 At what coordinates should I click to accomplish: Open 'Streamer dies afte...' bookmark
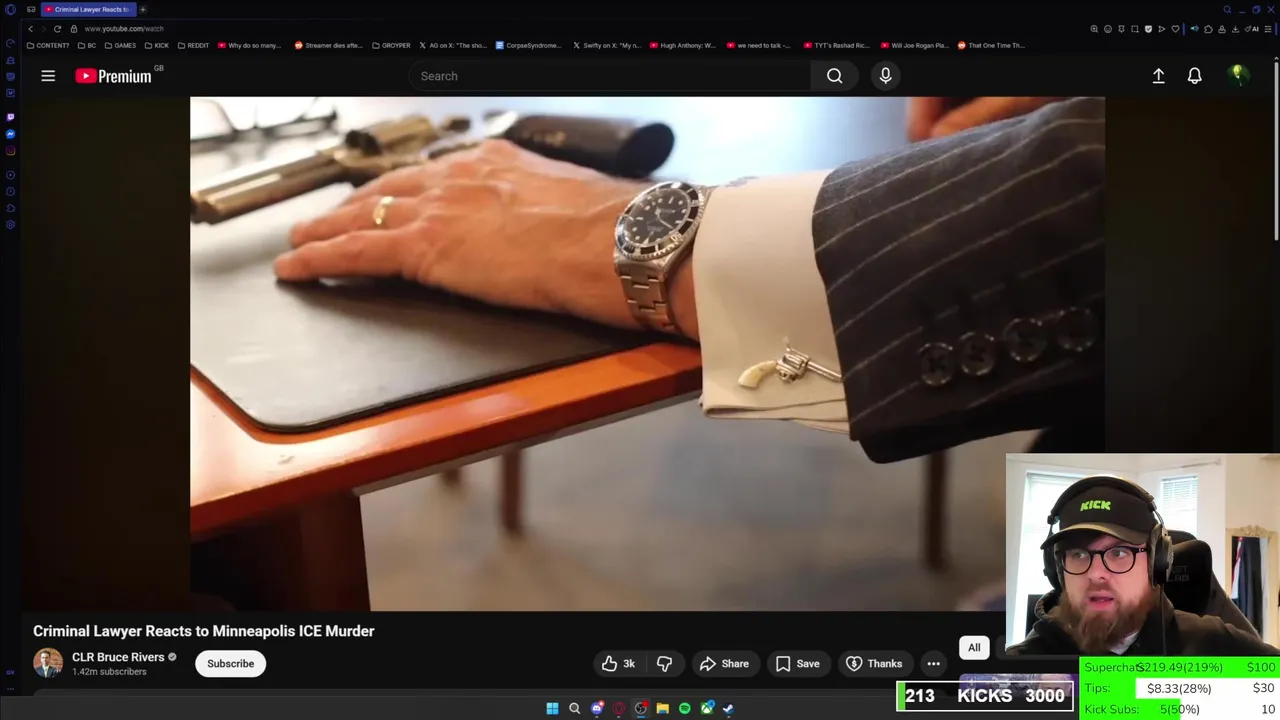tap(328, 45)
